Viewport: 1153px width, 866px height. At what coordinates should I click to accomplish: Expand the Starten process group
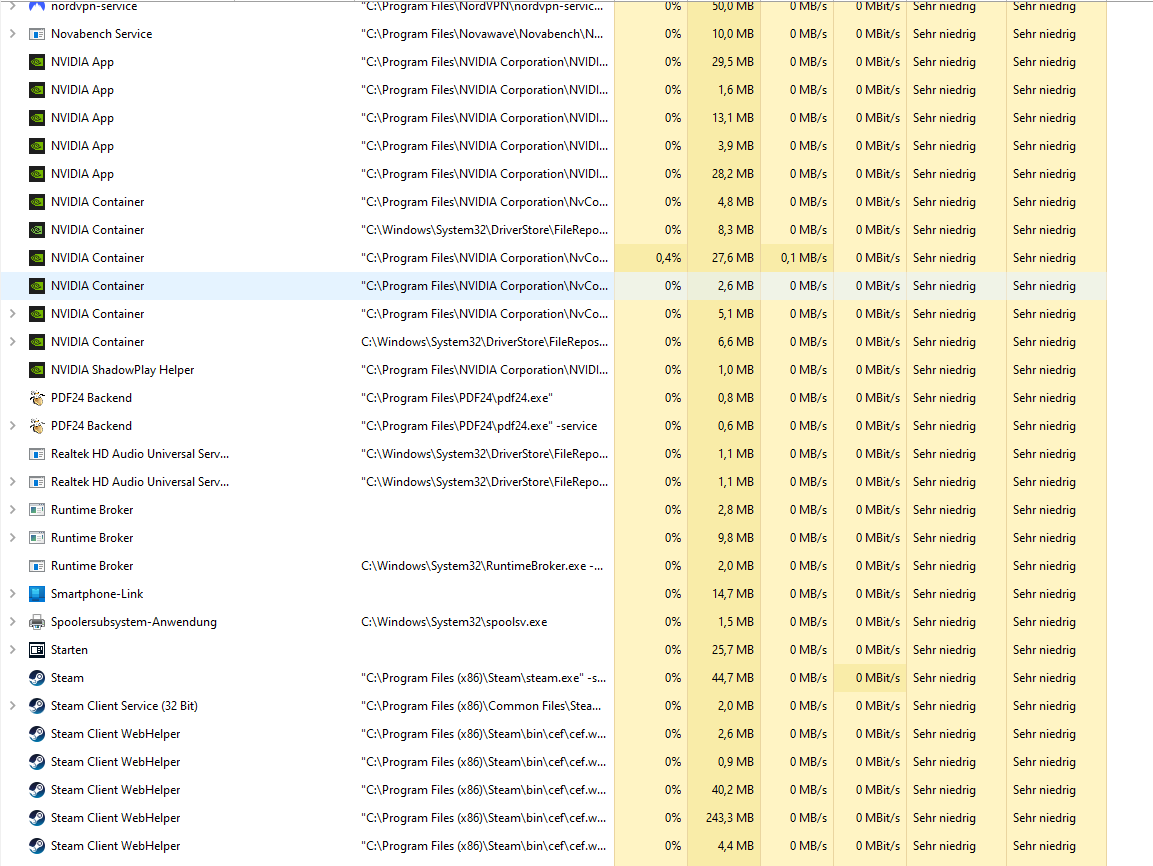coord(13,650)
